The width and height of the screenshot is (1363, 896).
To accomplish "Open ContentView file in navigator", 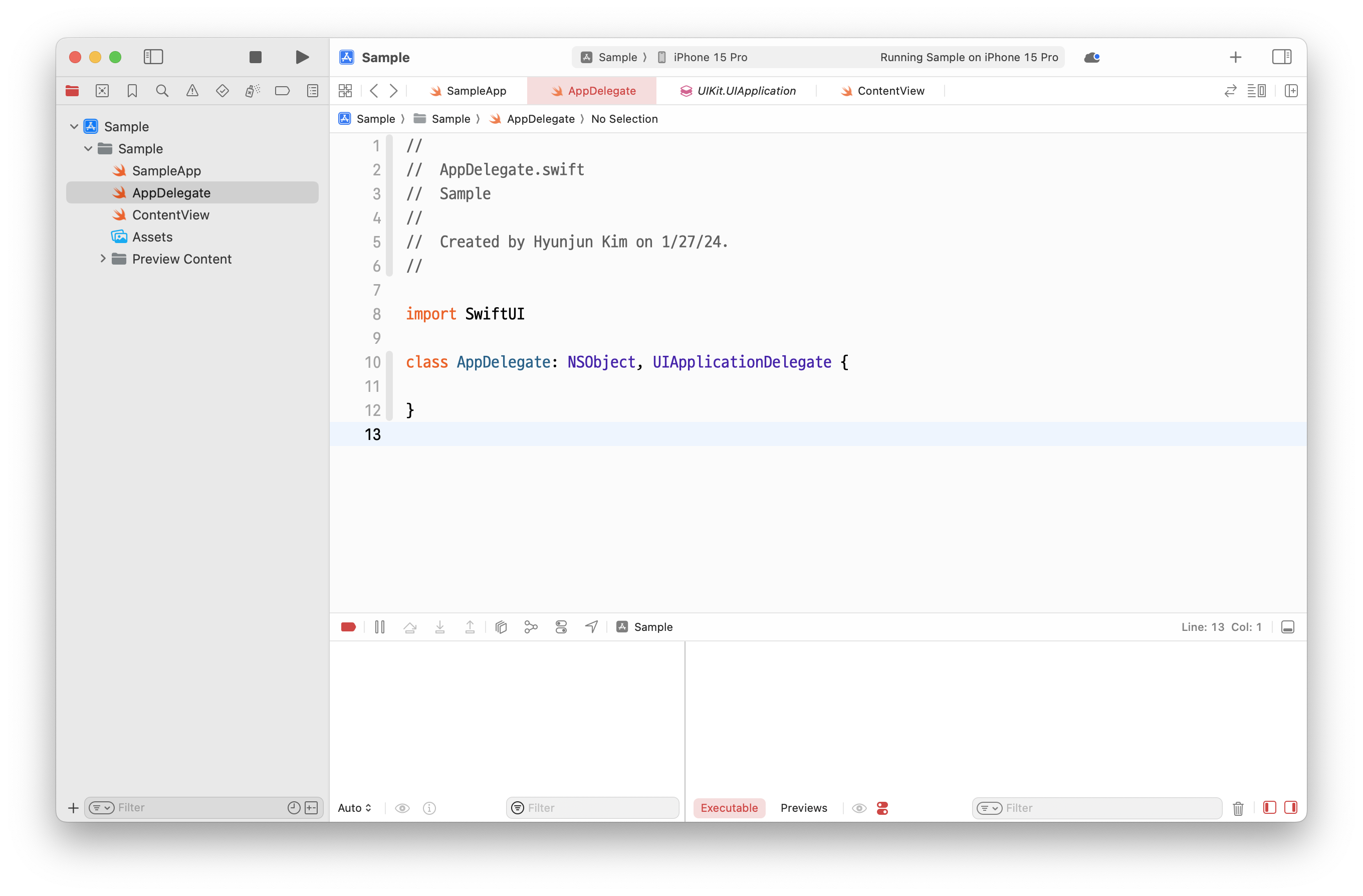I will 171,215.
